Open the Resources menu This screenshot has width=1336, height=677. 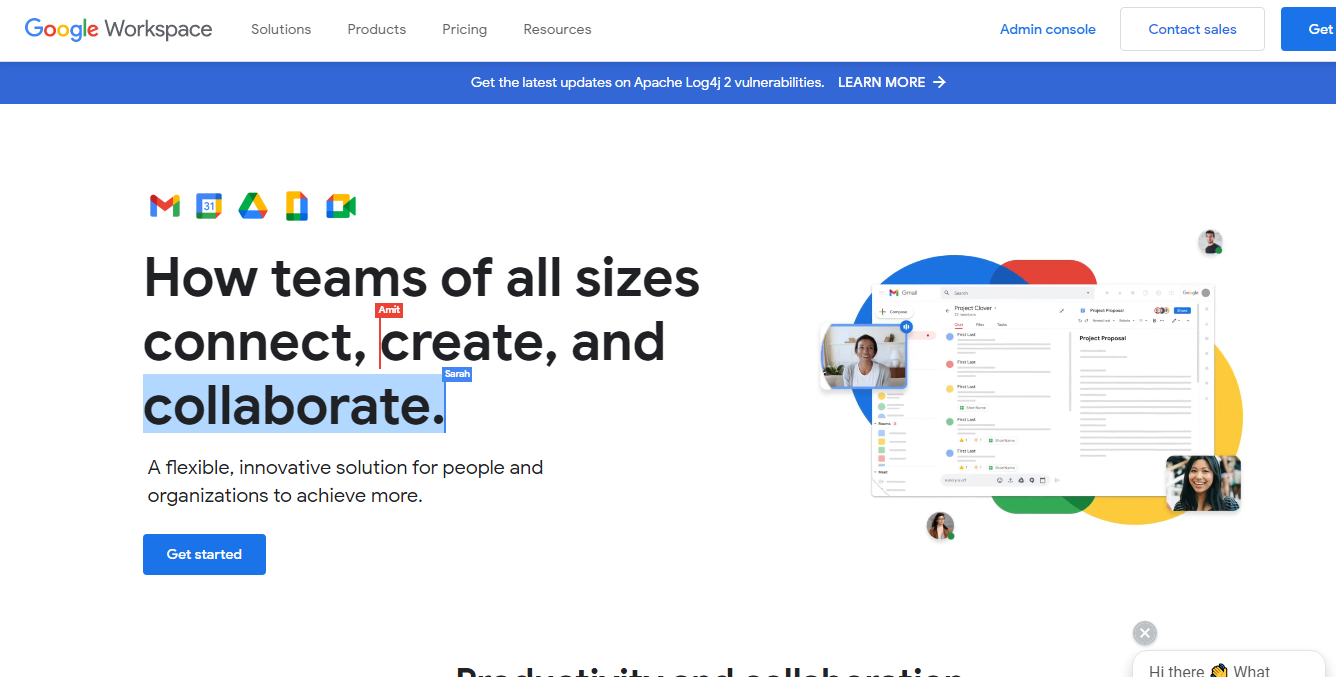(x=557, y=29)
